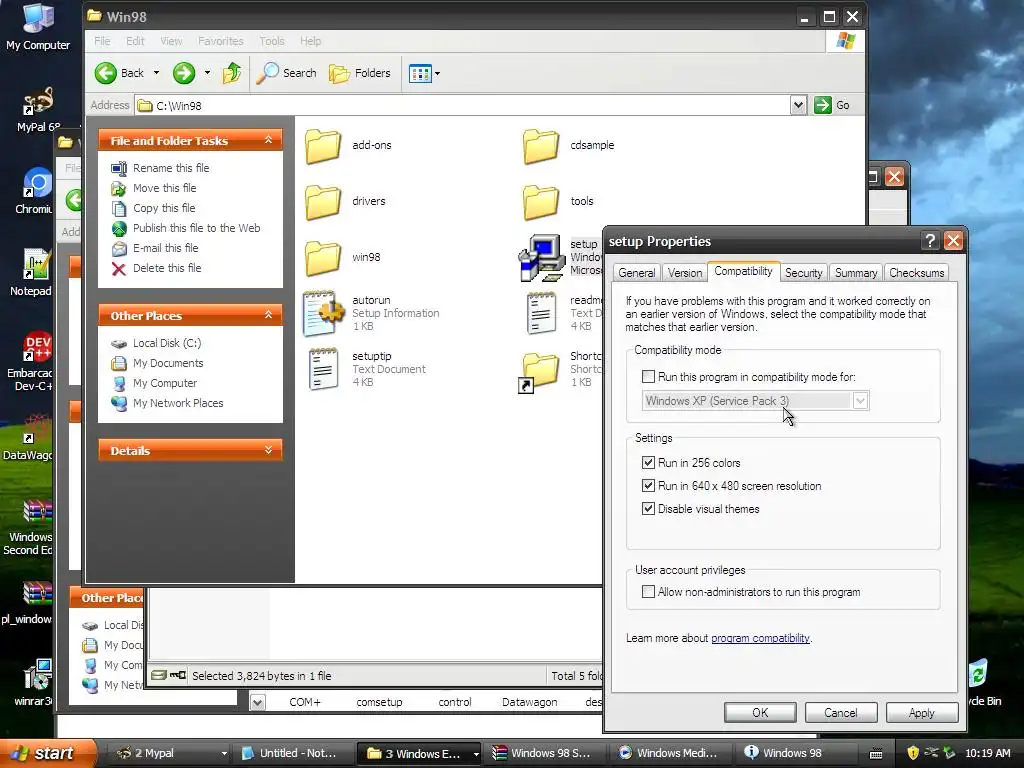Switch to the General tab

(637, 273)
